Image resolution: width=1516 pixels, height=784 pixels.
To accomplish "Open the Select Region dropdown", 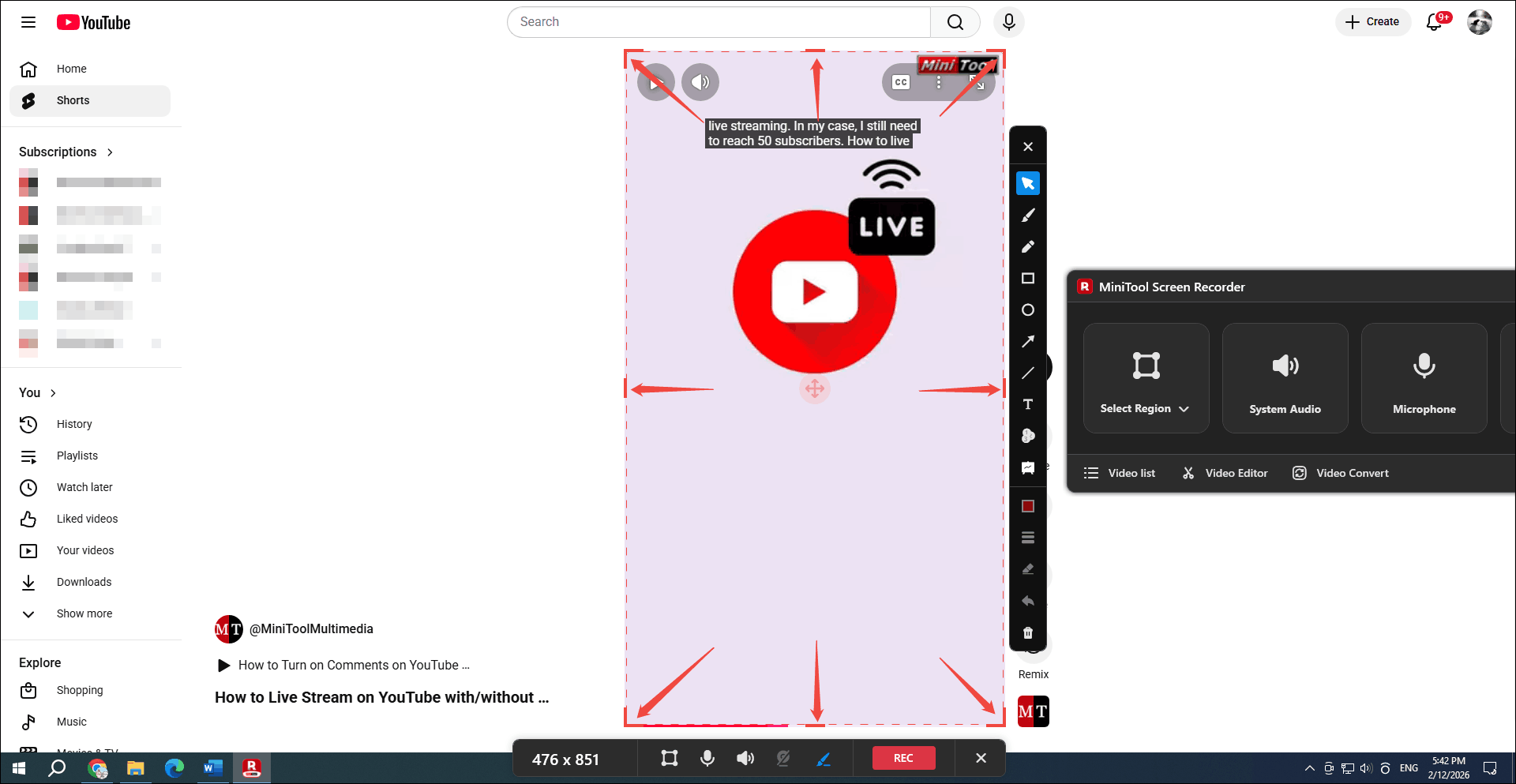I will click(1184, 409).
